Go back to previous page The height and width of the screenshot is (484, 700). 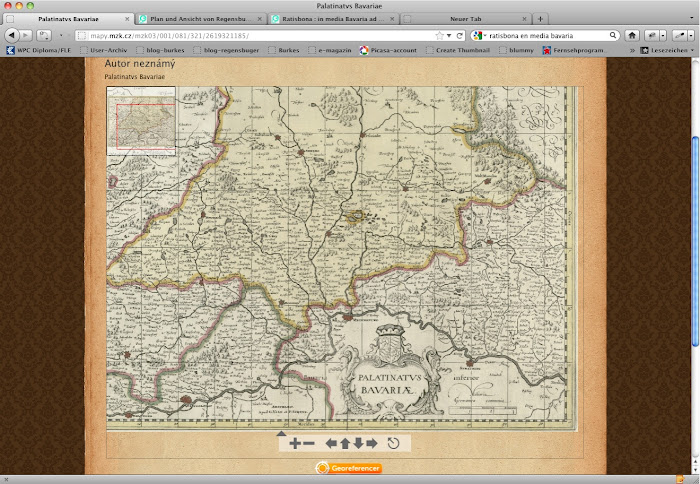[x=12, y=35]
